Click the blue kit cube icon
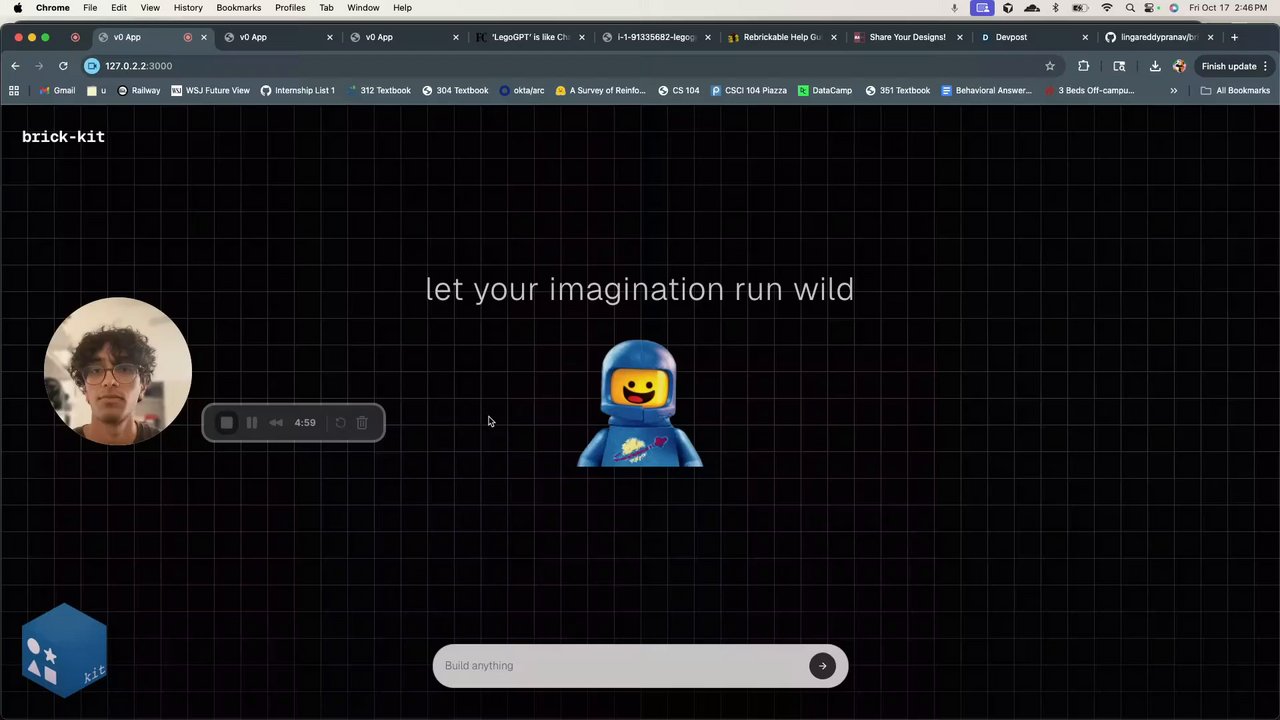Image resolution: width=1280 pixels, height=720 pixels. tap(65, 650)
